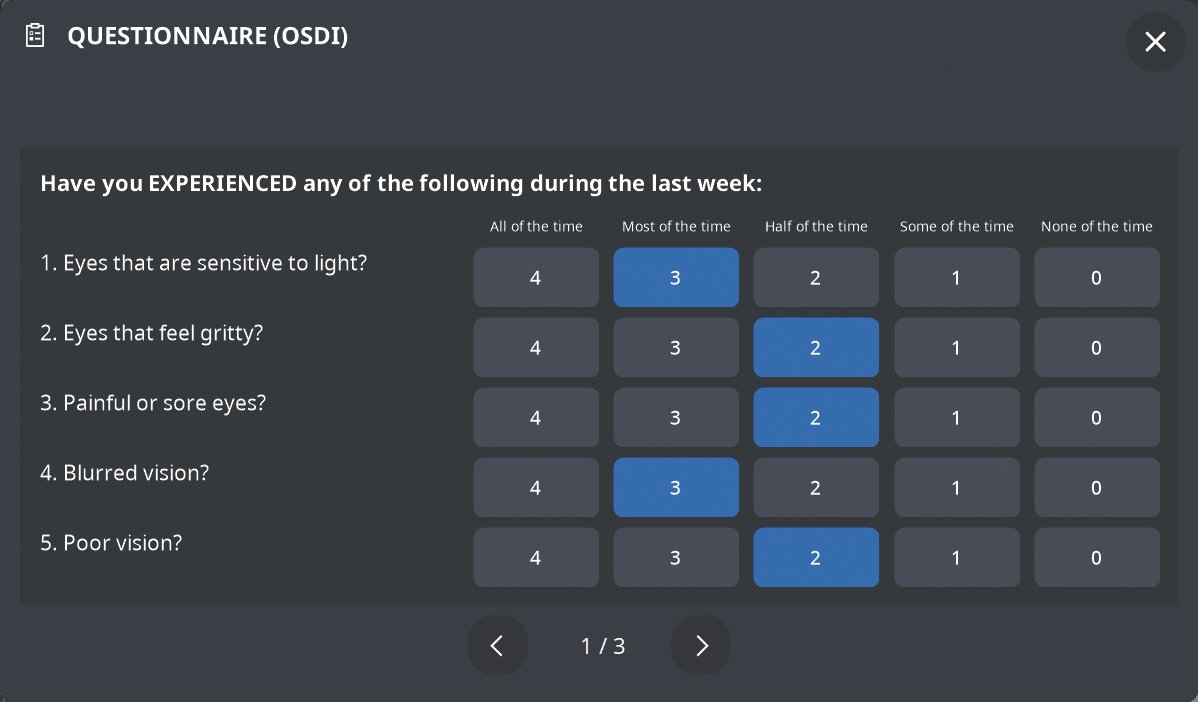Select 3 for poor vision
Screen dimensions: 1198x702
click(676, 558)
